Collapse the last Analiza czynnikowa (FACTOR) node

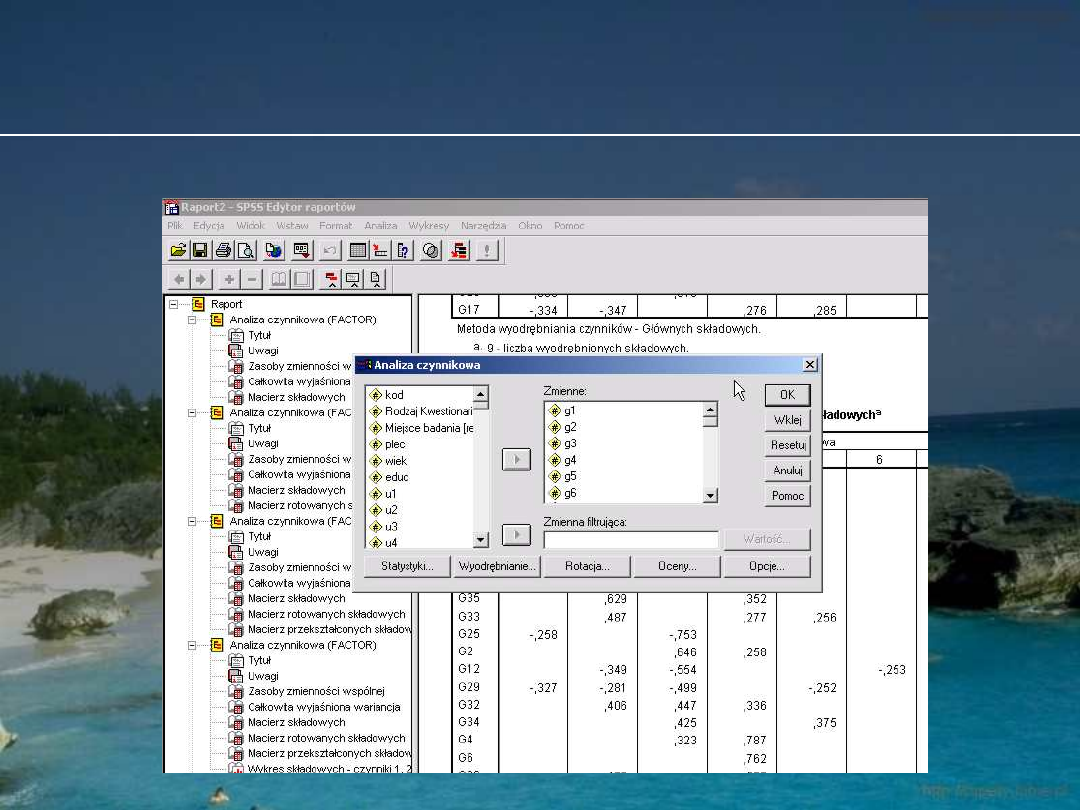[192, 646]
